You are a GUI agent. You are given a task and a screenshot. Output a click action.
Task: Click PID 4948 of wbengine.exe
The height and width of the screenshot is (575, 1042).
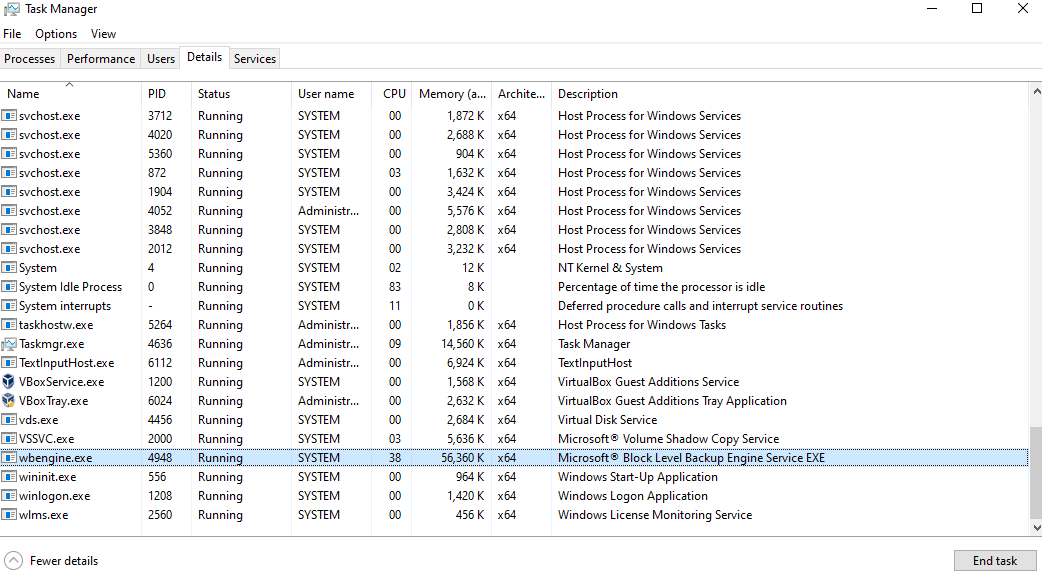click(160, 458)
